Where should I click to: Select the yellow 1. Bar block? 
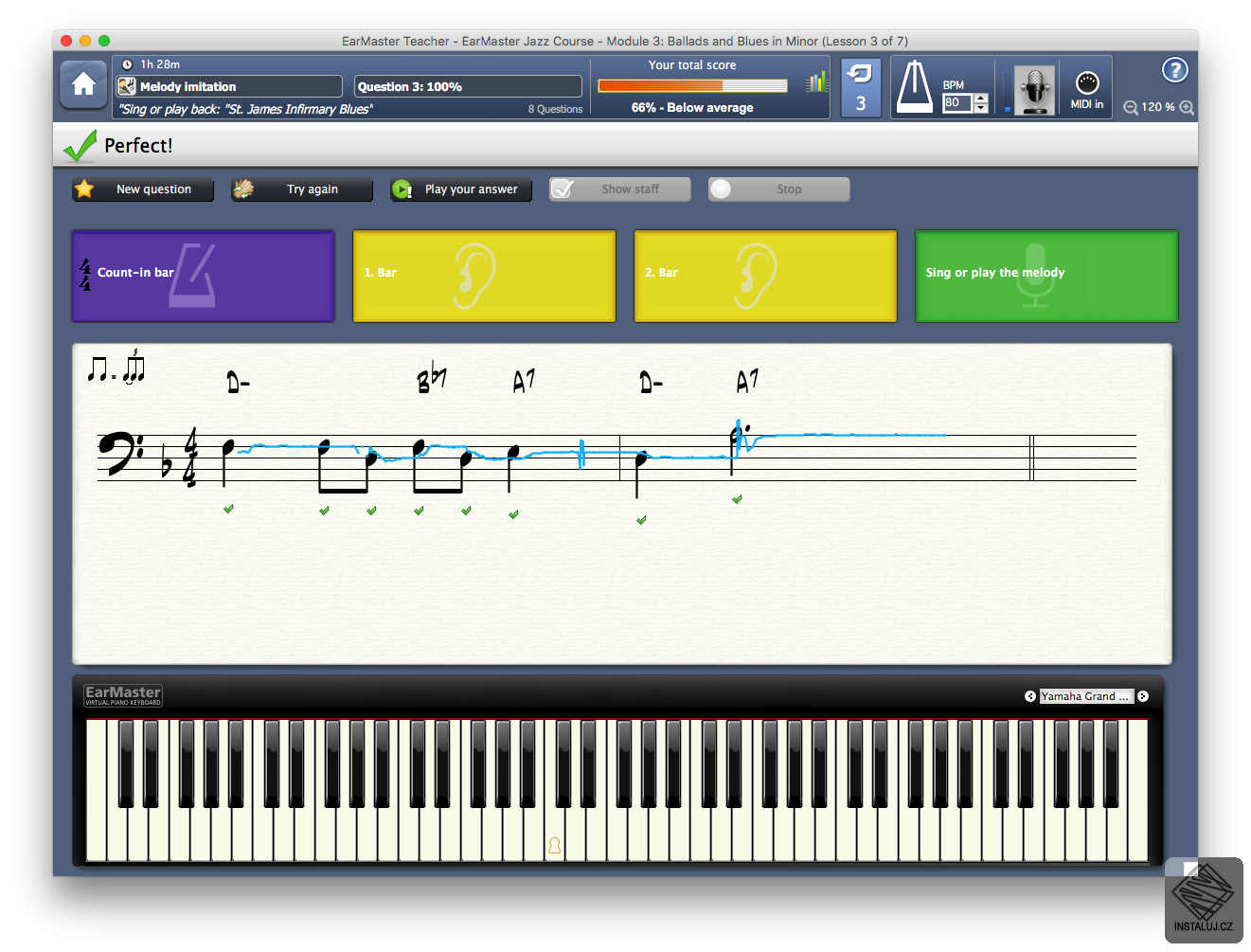point(484,276)
